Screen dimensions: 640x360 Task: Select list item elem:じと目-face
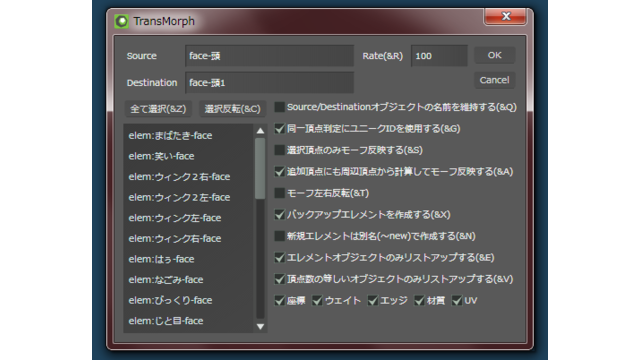coord(189,321)
